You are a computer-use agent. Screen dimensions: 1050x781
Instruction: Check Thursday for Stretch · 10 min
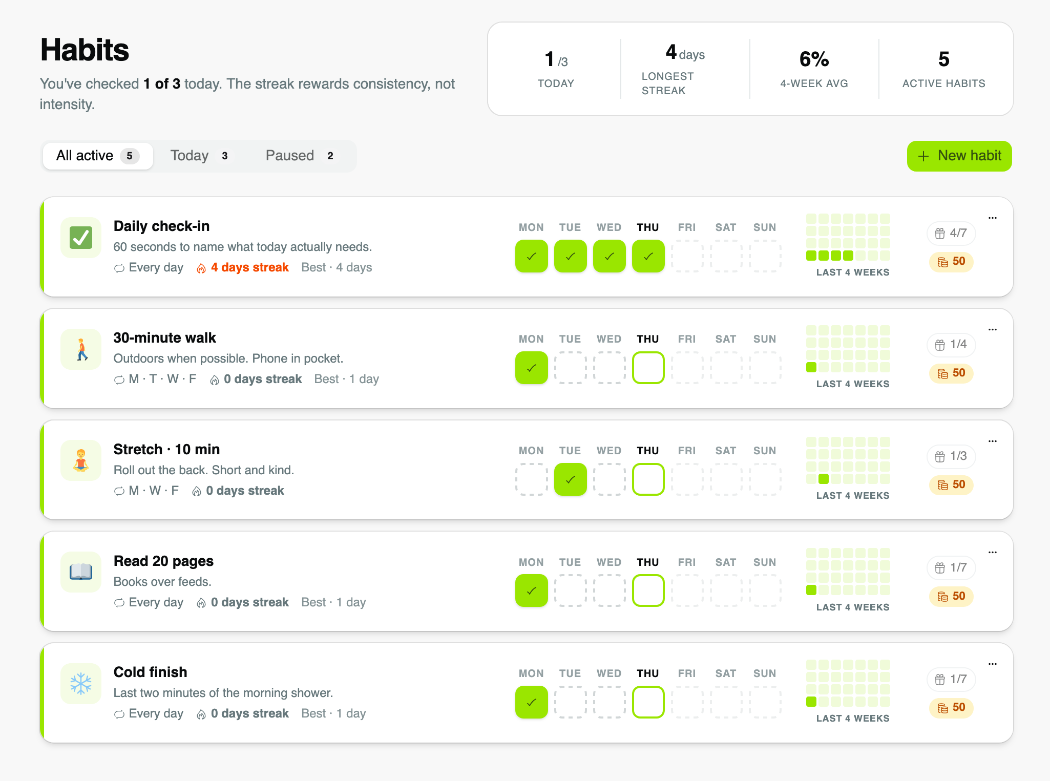[648, 480]
